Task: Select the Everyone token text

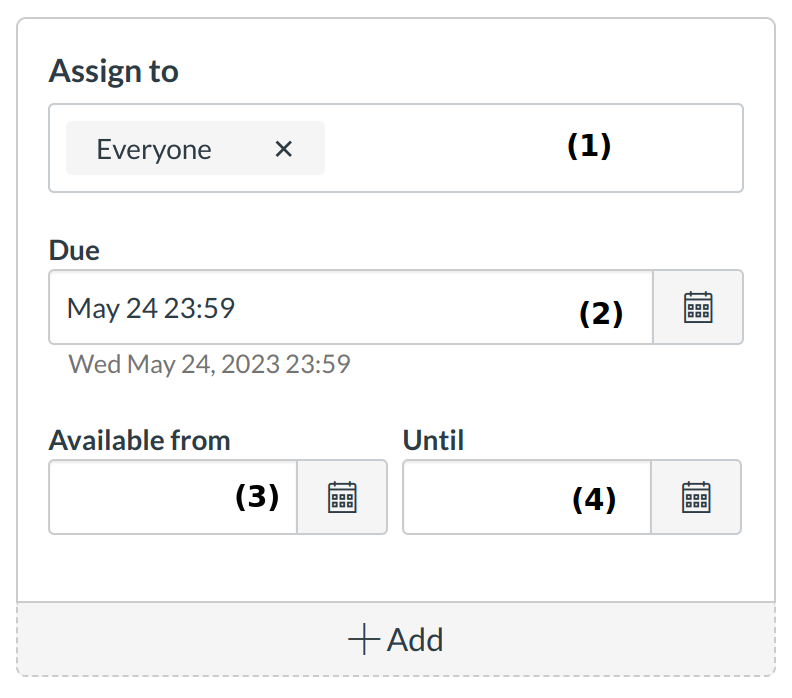Action: pyautogui.click(x=154, y=149)
